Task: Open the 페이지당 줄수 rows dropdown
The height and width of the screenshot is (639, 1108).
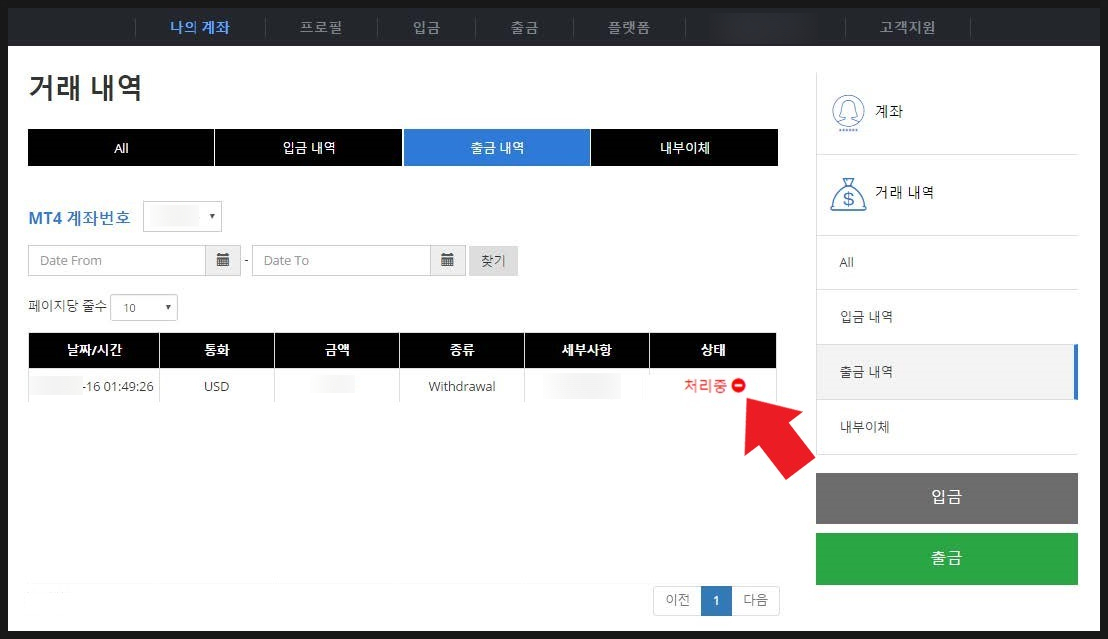Action: 144,307
